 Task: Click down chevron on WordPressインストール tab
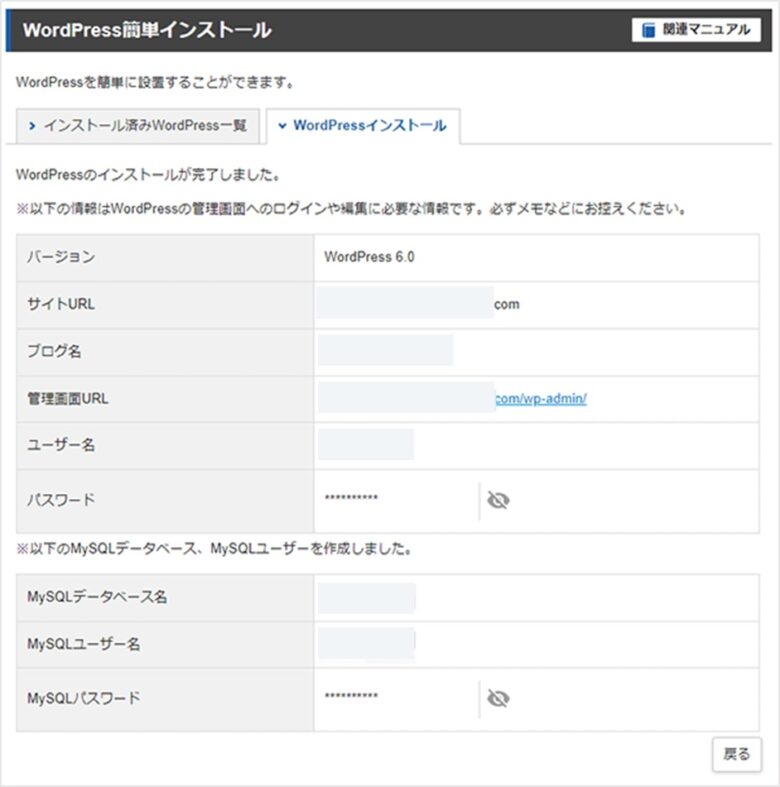(x=282, y=125)
